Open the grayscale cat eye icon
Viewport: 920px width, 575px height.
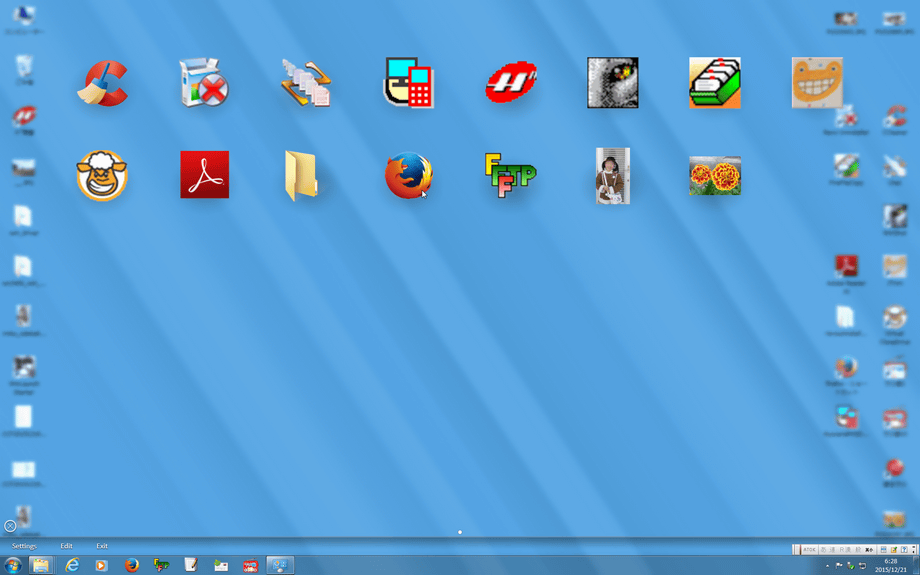pos(613,83)
